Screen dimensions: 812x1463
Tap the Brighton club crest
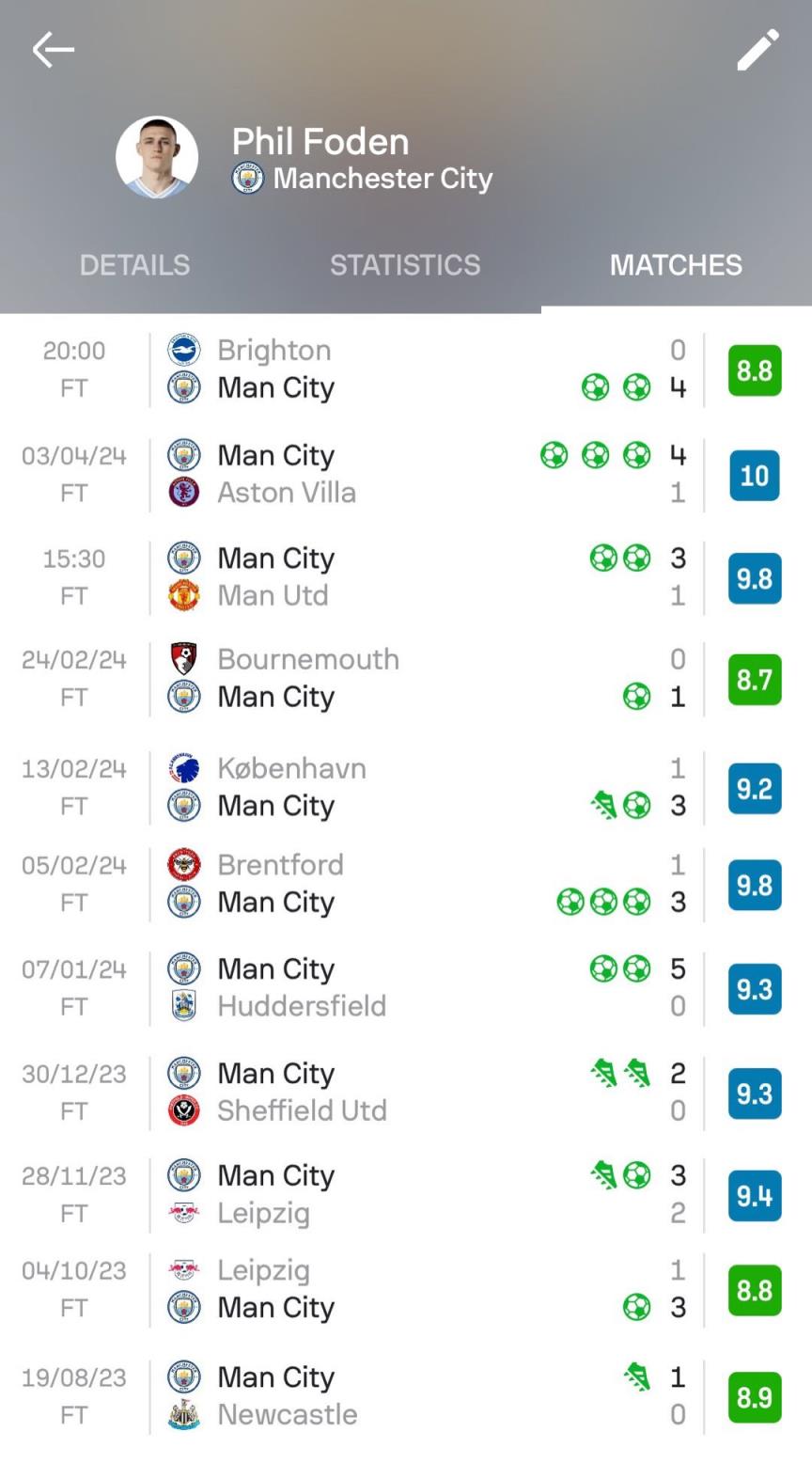184,350
